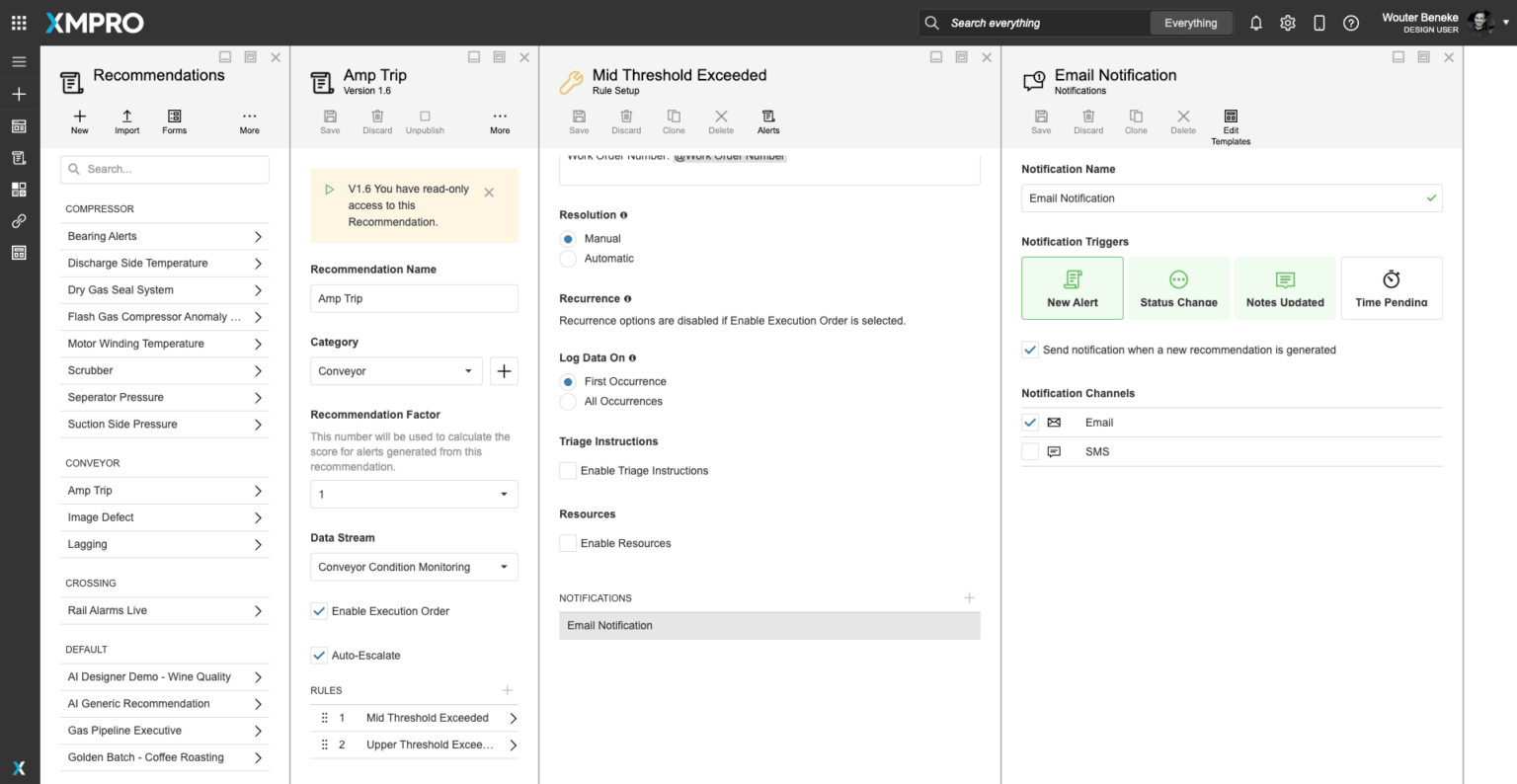Expand the Data Stream dropdown
This screenshot has width=1517, height=784.
pos(414,568)
